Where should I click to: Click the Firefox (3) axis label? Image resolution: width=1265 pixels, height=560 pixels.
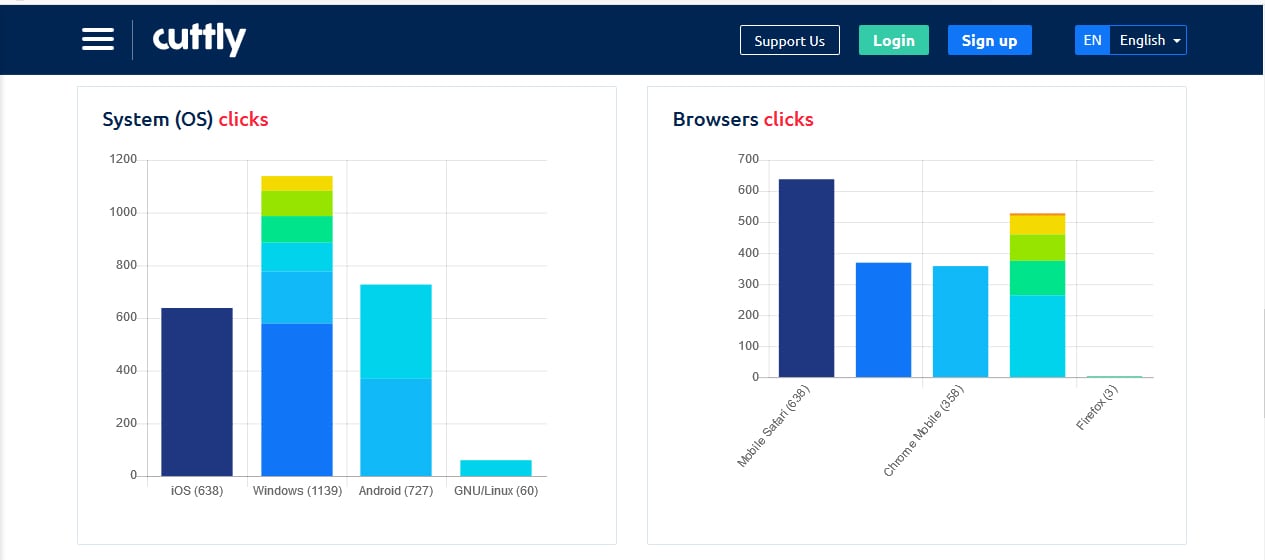tap(1097, 408)
